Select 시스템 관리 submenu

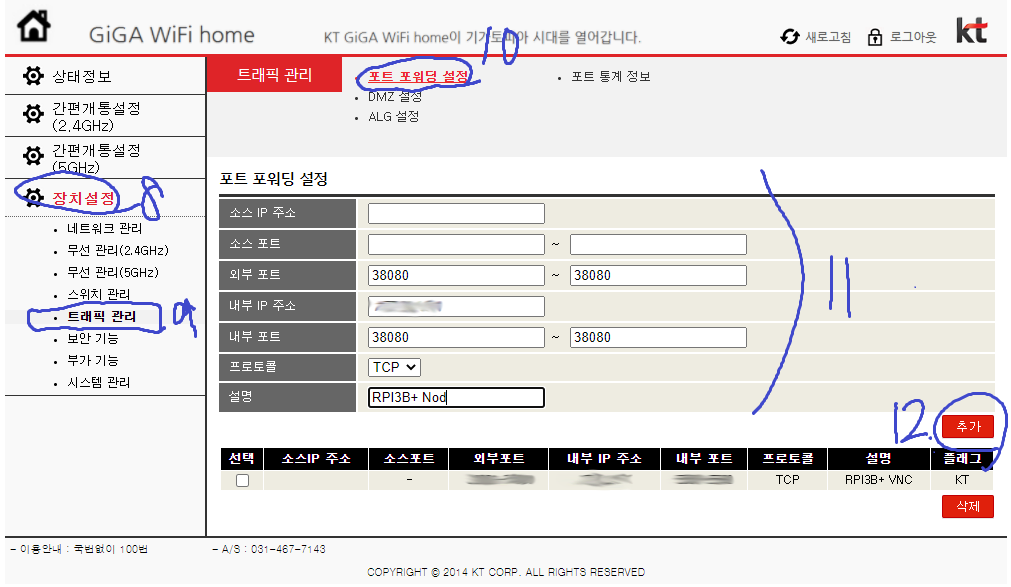click(x=99, y=382)
